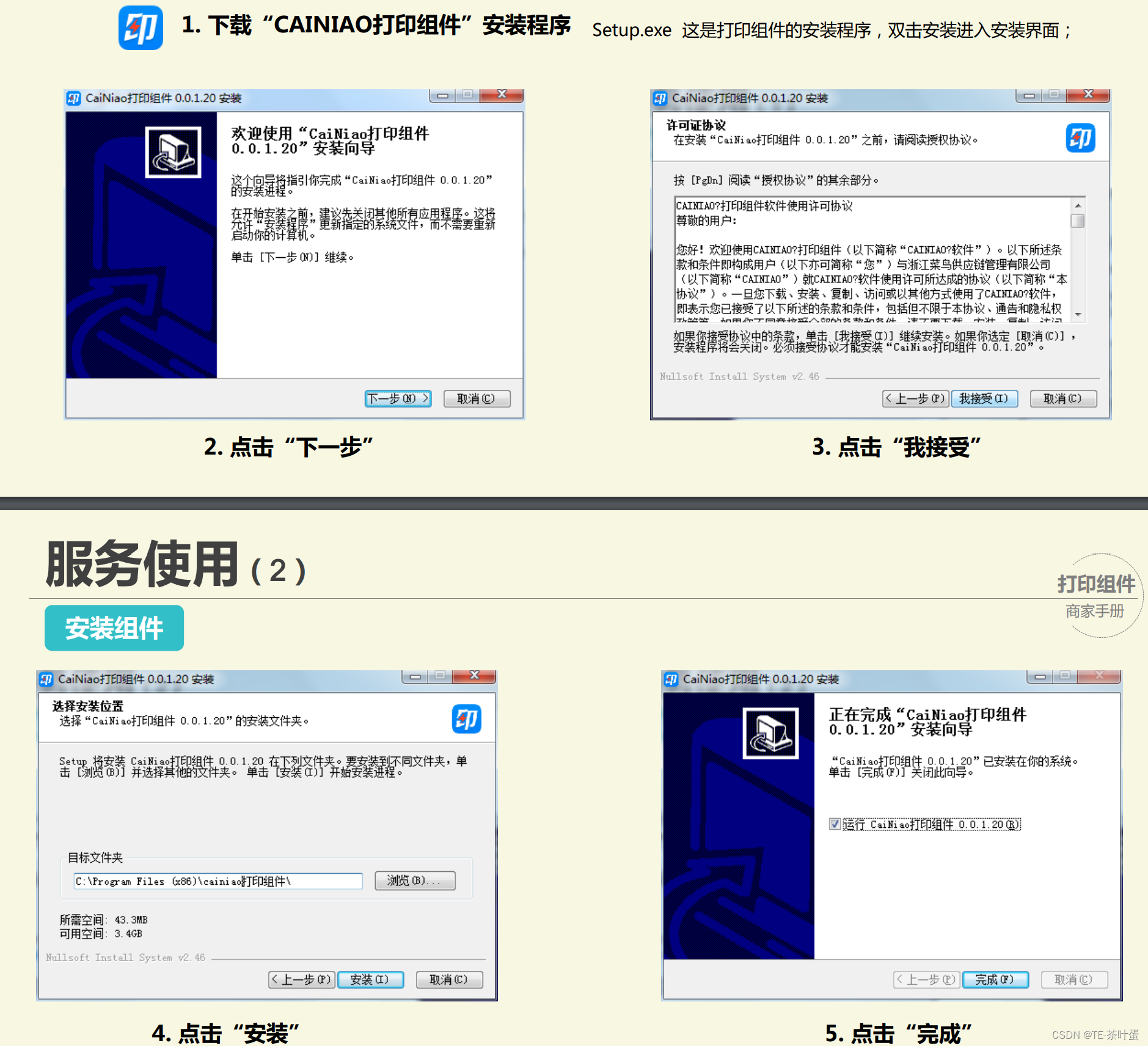Click the '服务使用' section heading

[x=142, y=563]
